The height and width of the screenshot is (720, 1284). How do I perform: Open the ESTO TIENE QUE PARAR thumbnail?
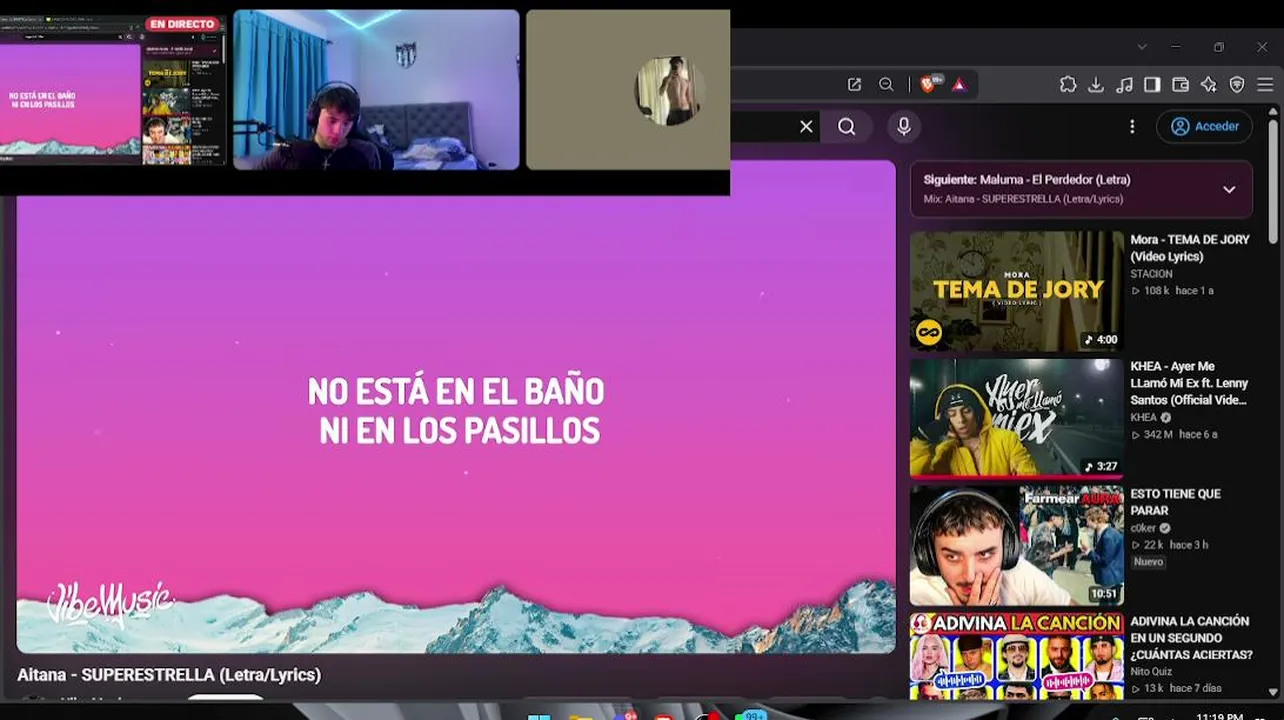click(1017, 545)
